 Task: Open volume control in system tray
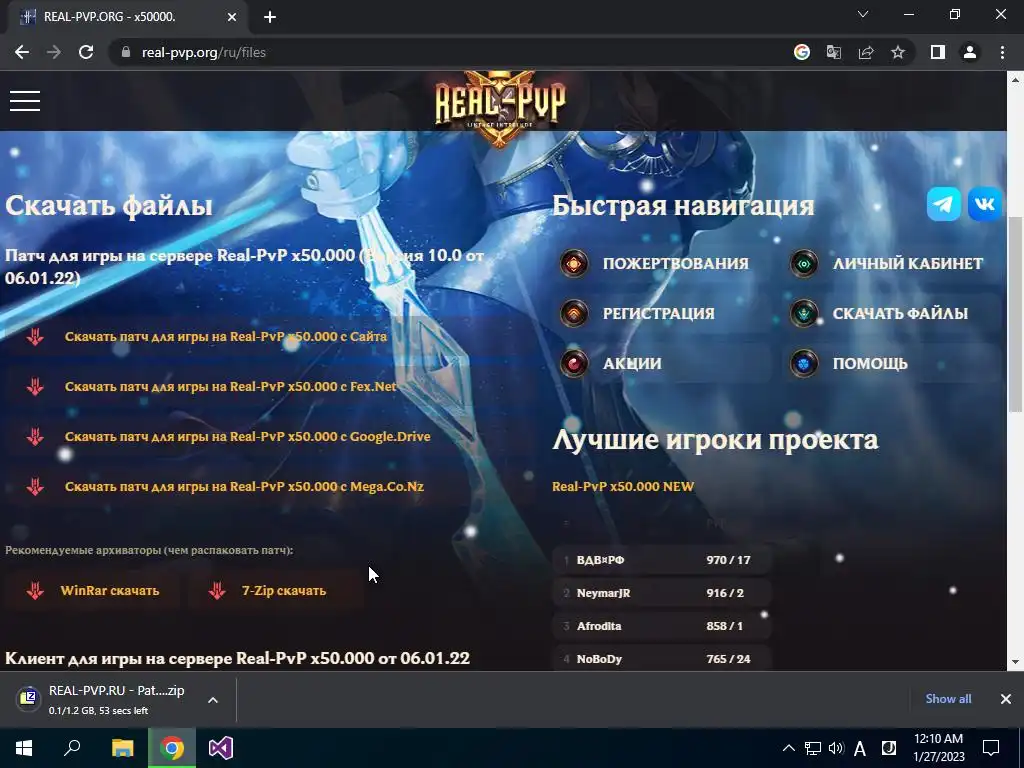point(836,748)
